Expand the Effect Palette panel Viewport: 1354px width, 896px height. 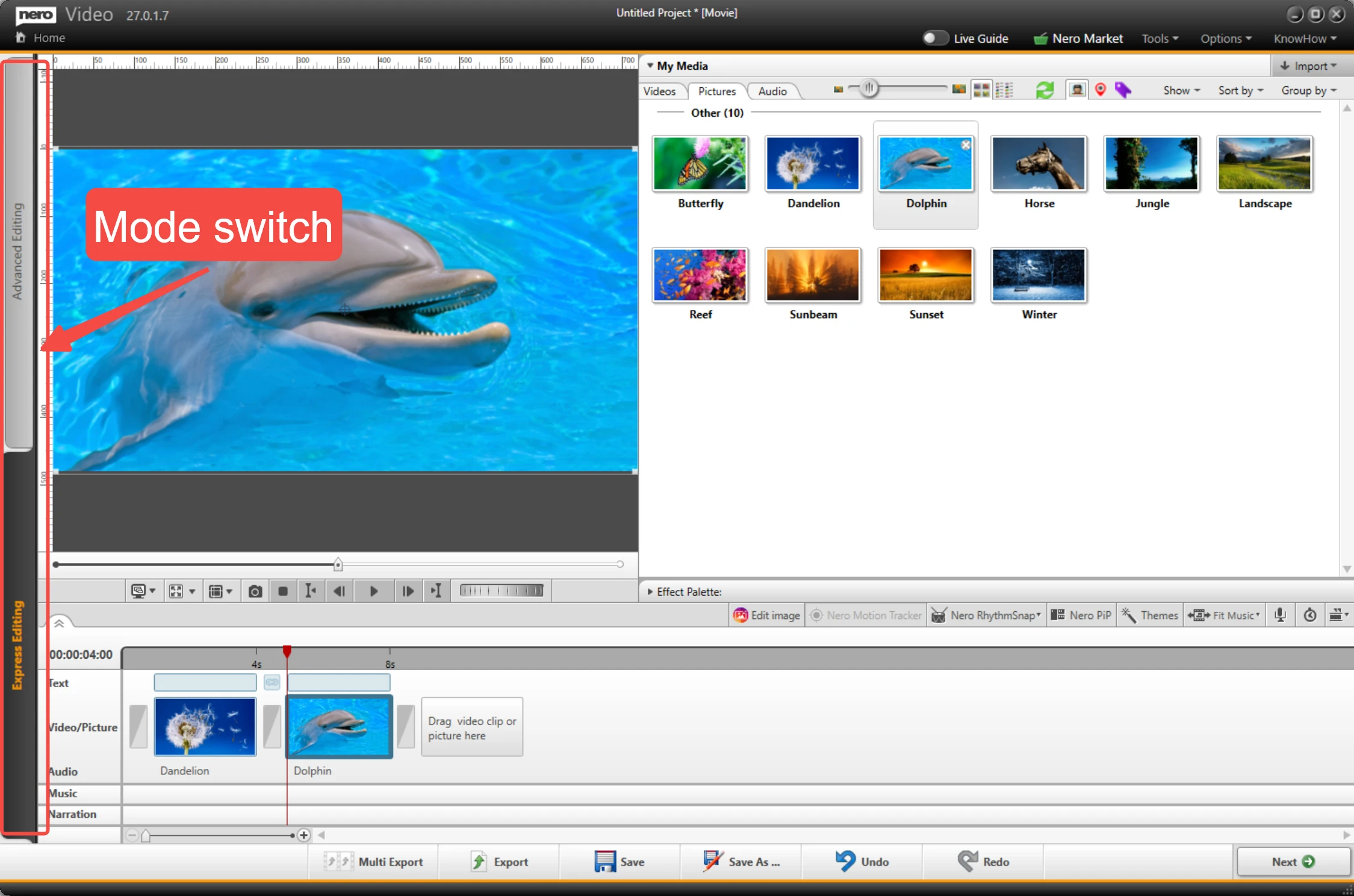(650, 592)
